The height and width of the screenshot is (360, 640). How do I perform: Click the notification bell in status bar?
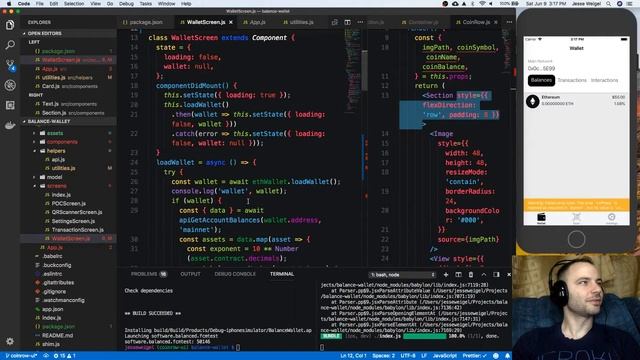(507, 356)
